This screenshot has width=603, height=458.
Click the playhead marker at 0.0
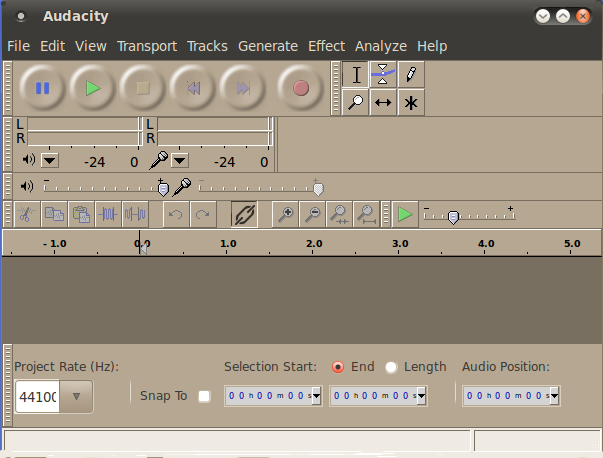coord(143,249)
